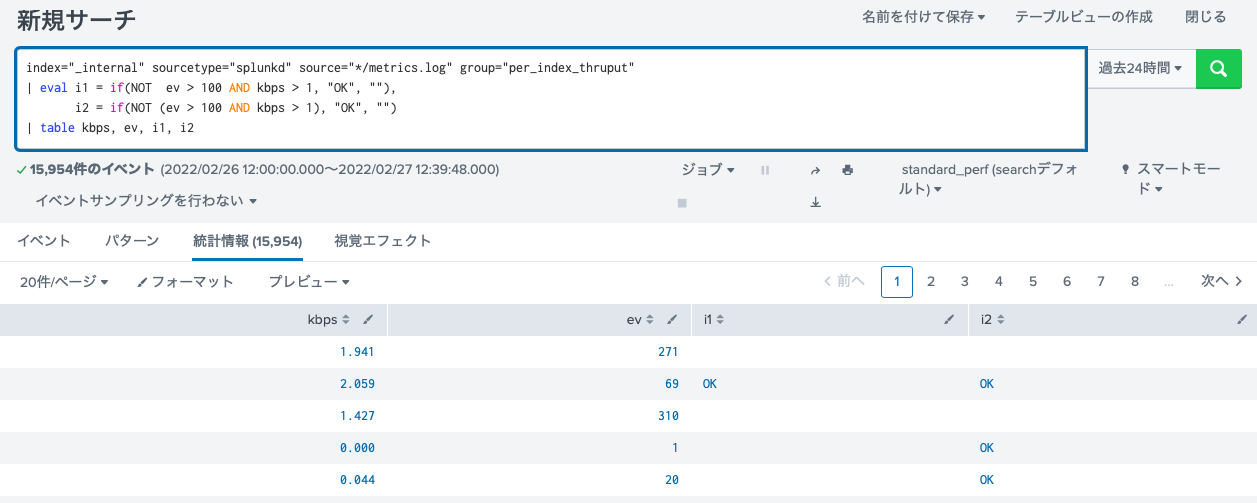Click i1 OK in row with 2.059
1257x503 pixels.
pos(710,384)
